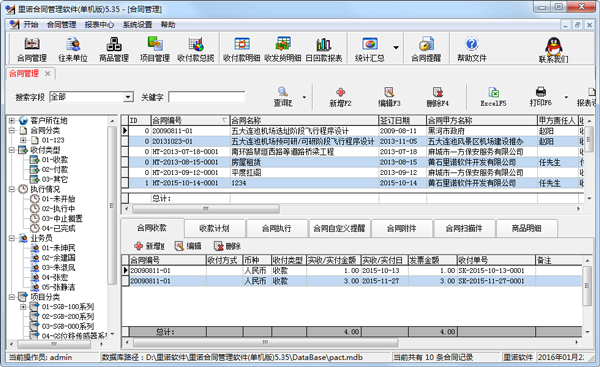Open 项目管理 toolbar icon
Viewport: 600px width, 367px height.
coord(155,50)
